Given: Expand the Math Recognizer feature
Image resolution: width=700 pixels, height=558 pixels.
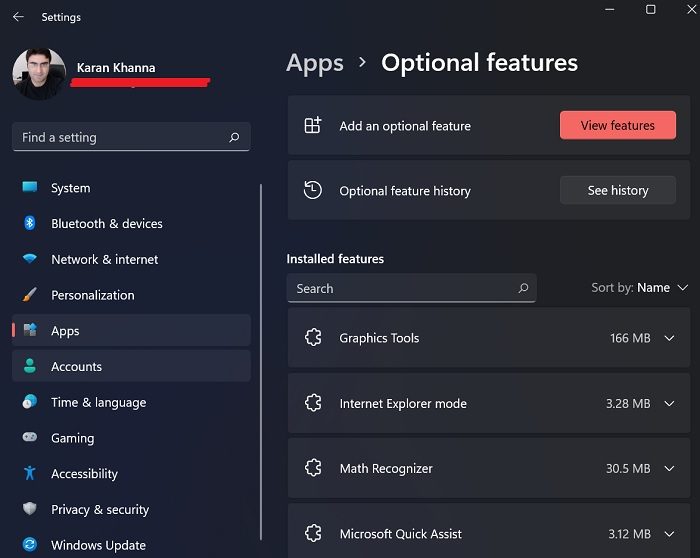Looking at the screenshot, I should pos(670,469).
